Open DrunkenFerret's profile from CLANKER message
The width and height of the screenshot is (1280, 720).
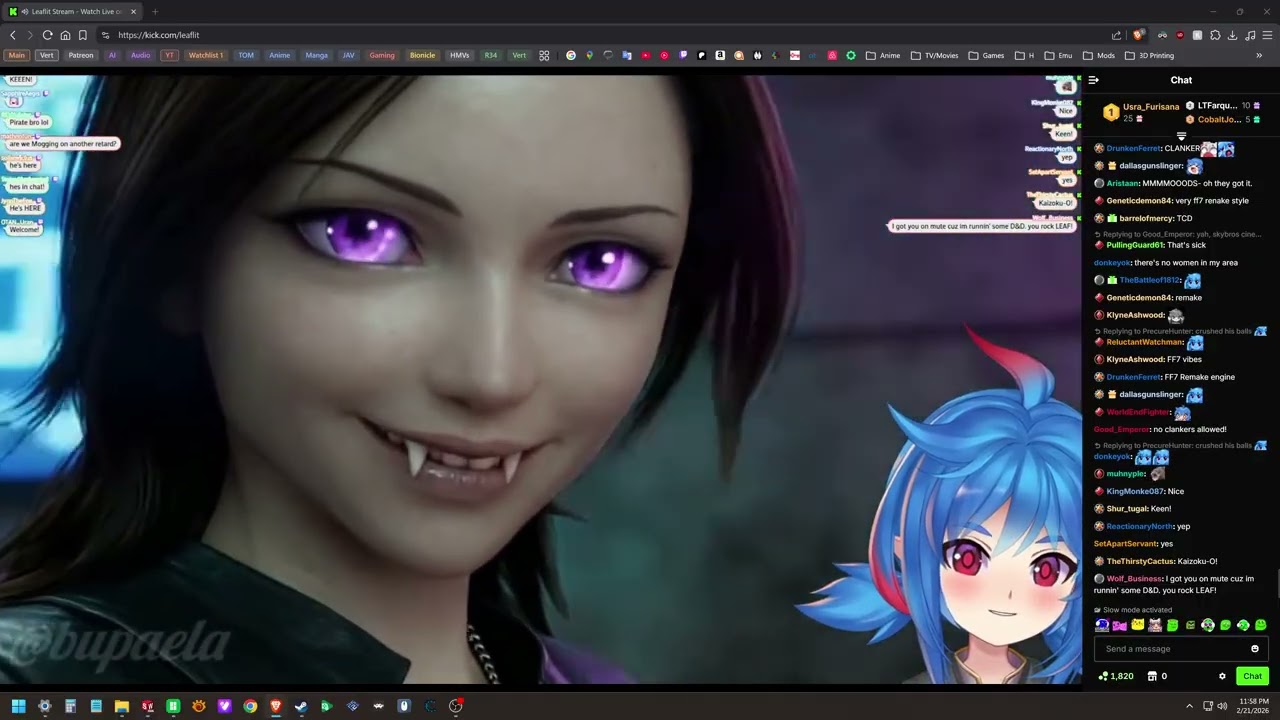(x=1133, y=149)
